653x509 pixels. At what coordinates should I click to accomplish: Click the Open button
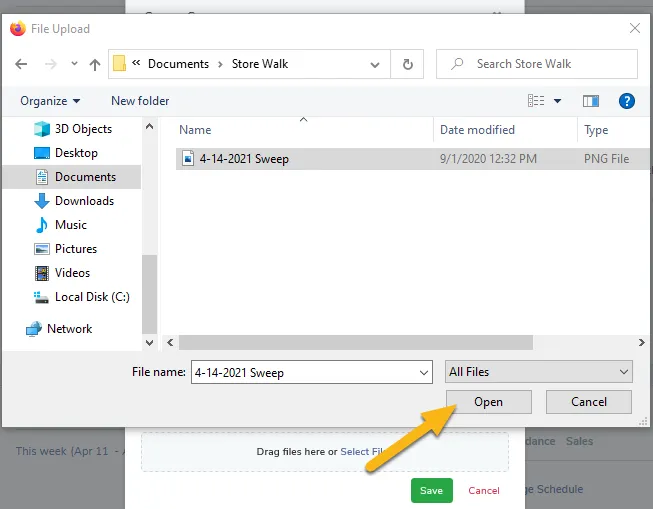pos(489,402)
